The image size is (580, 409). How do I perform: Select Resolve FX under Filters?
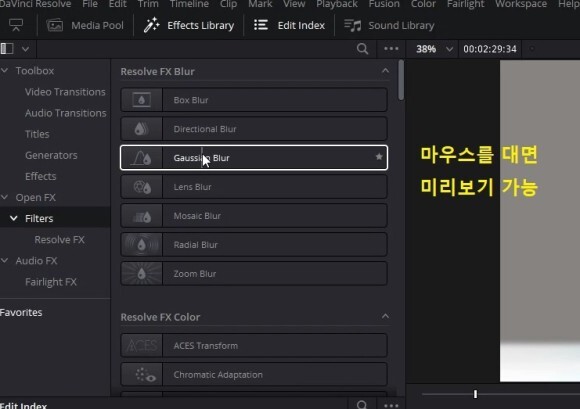[x=60, y=239]
